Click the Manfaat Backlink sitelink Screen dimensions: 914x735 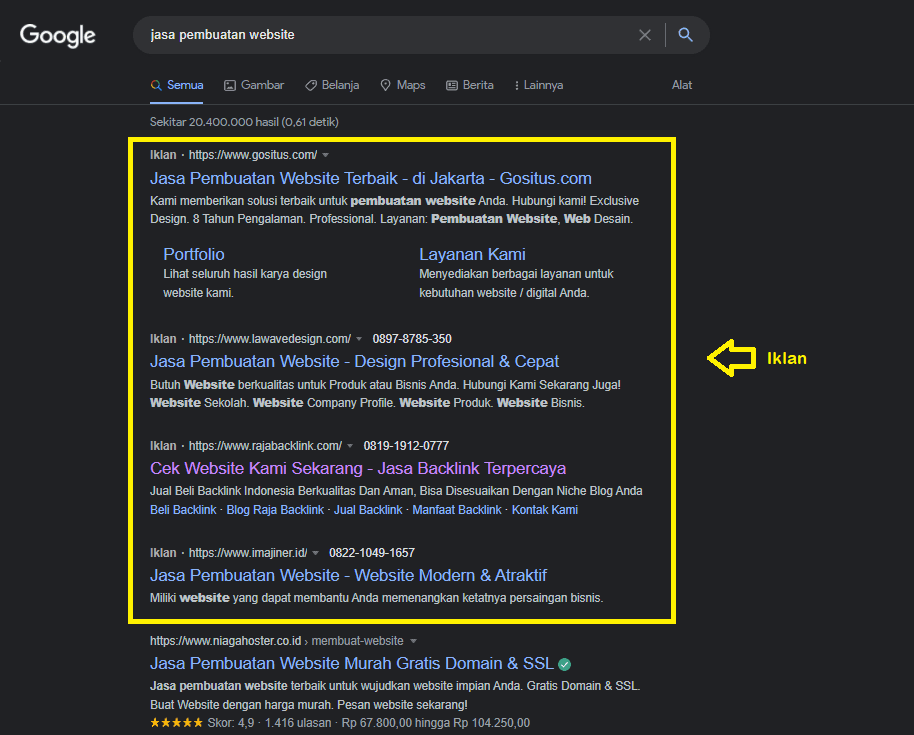(x=457, y=510)
